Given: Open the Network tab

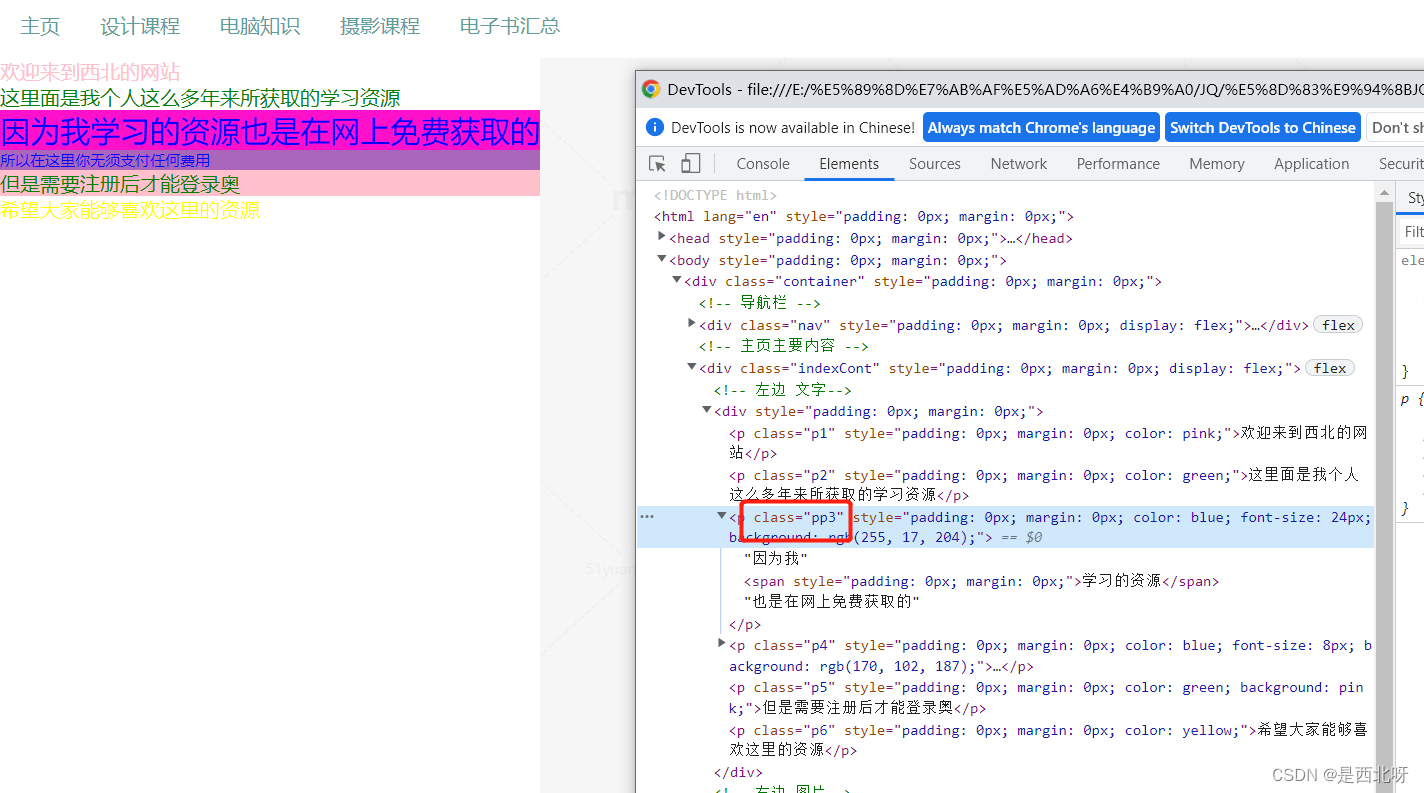Looking at the screenshot, I should (1019, 164).
